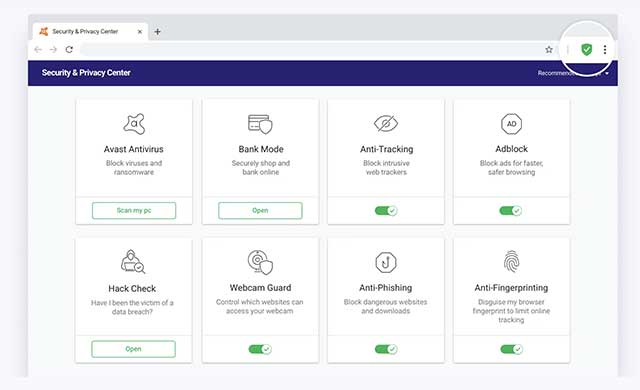Click the Bank Mode card title

pos(261,149)
